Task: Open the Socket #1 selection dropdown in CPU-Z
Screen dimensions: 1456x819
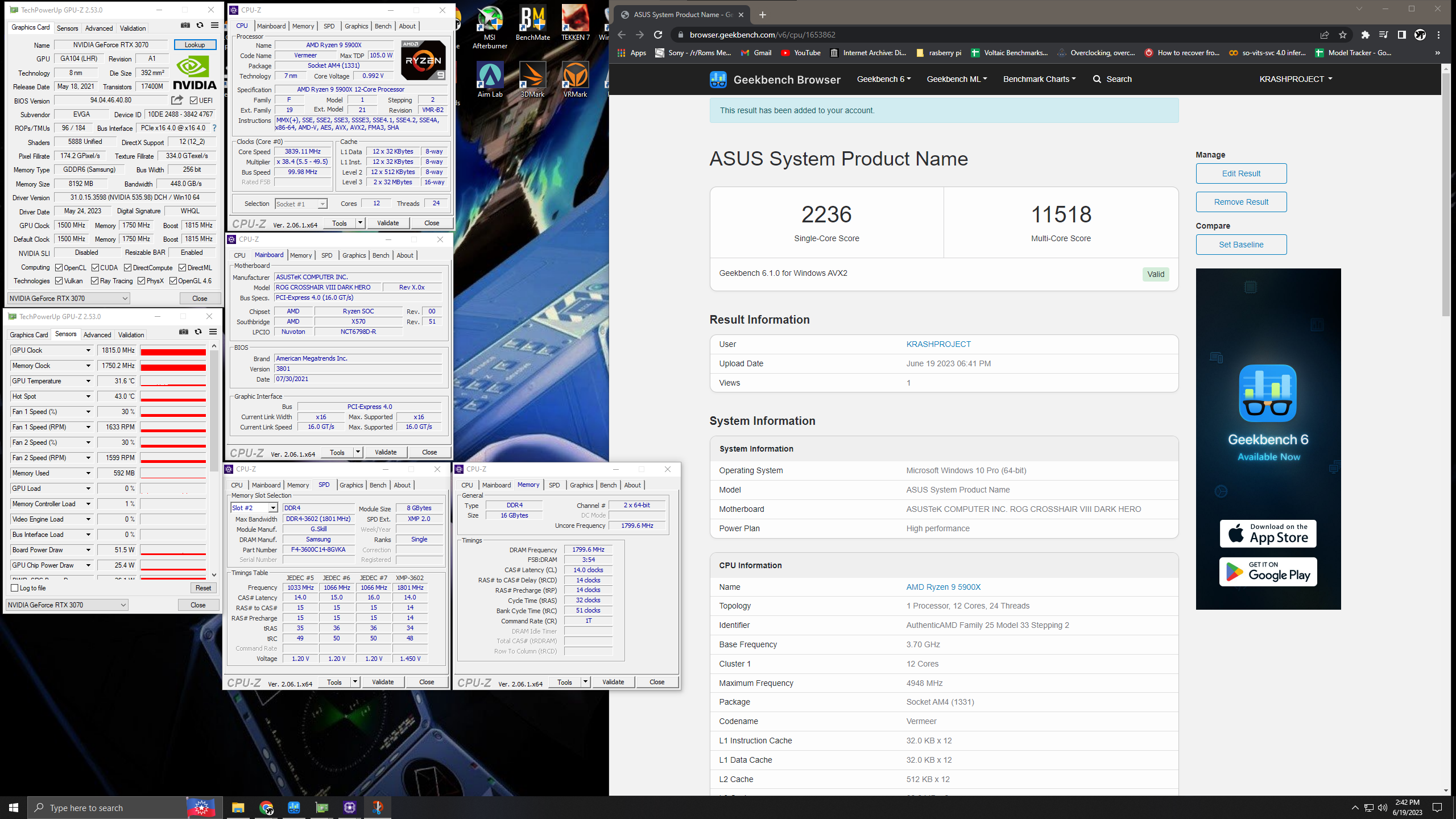Action: (301, 204)
